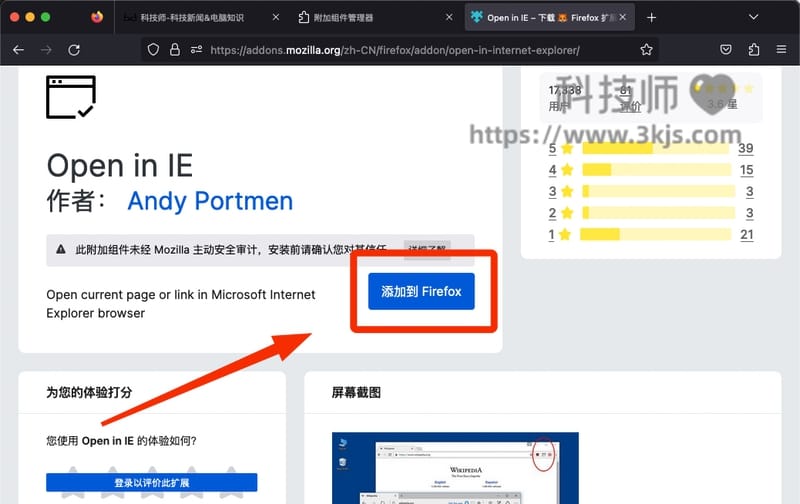The height and width of the screenshot is (504, 800).
Task: Open a new tab with the plus button
Action: [651, 18]
